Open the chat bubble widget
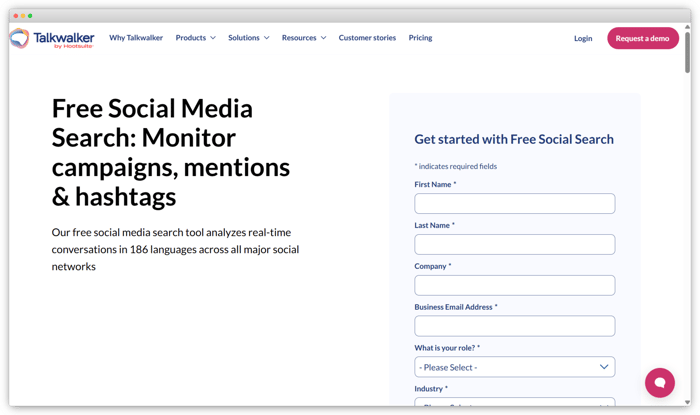This screenshot has width=700, height=415. click(x=659, y=383)
